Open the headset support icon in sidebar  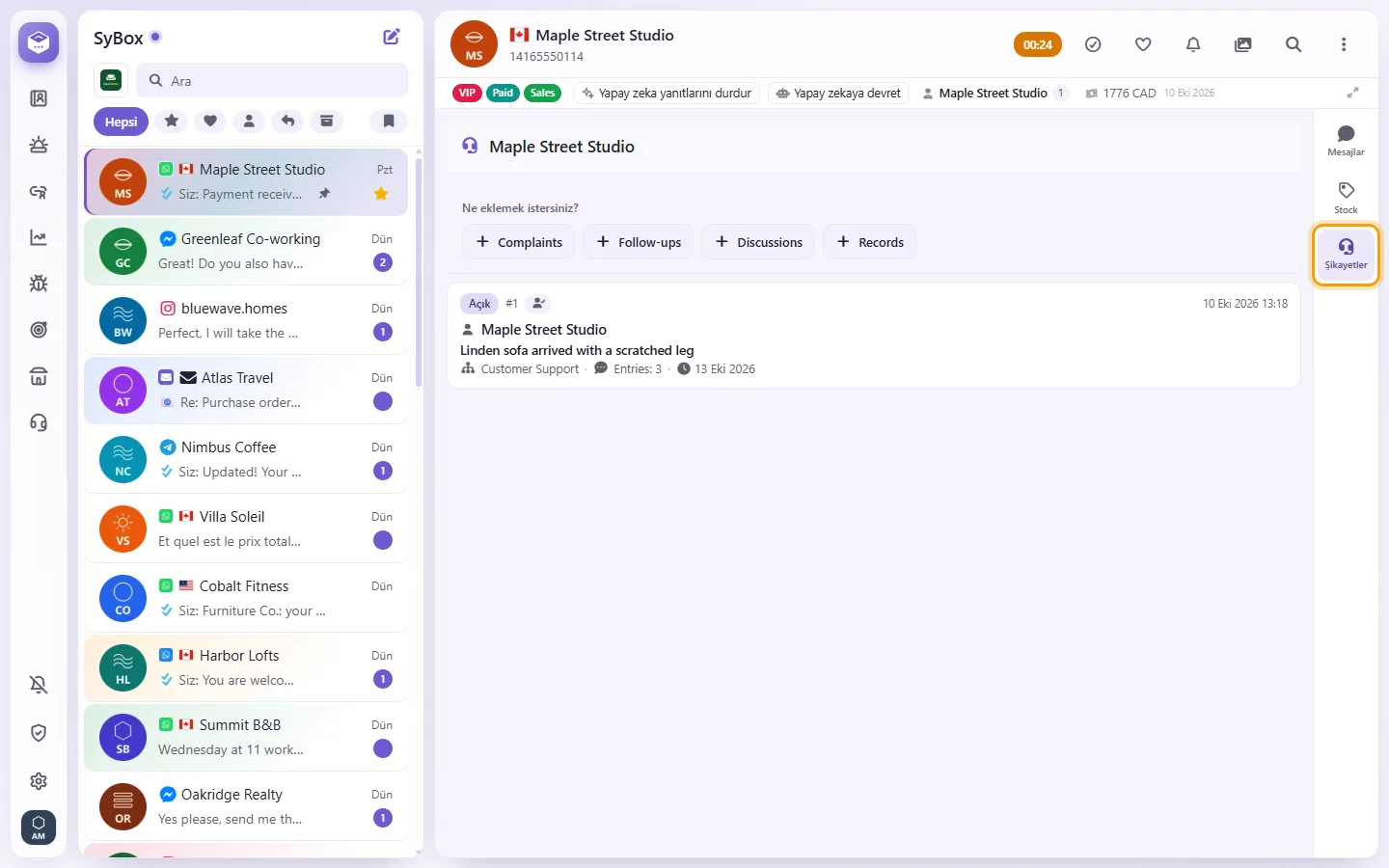click(39, 422)
